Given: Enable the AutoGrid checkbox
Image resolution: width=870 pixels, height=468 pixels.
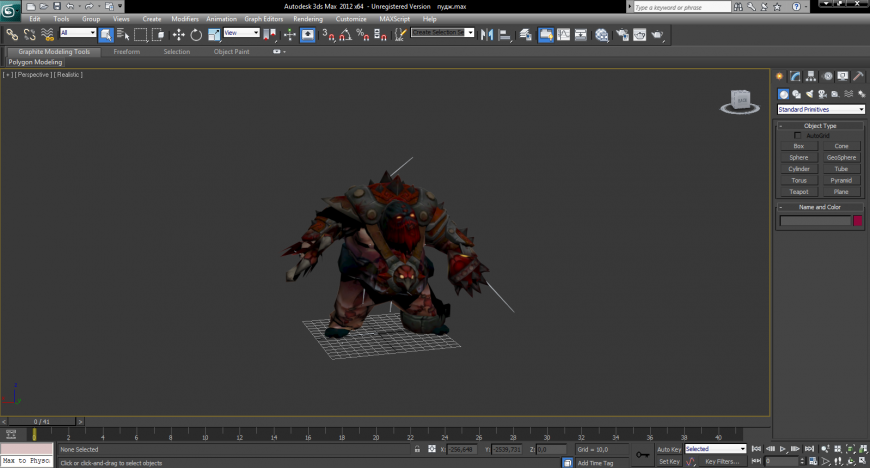Looking at the screenshot, I should point(798,135).
